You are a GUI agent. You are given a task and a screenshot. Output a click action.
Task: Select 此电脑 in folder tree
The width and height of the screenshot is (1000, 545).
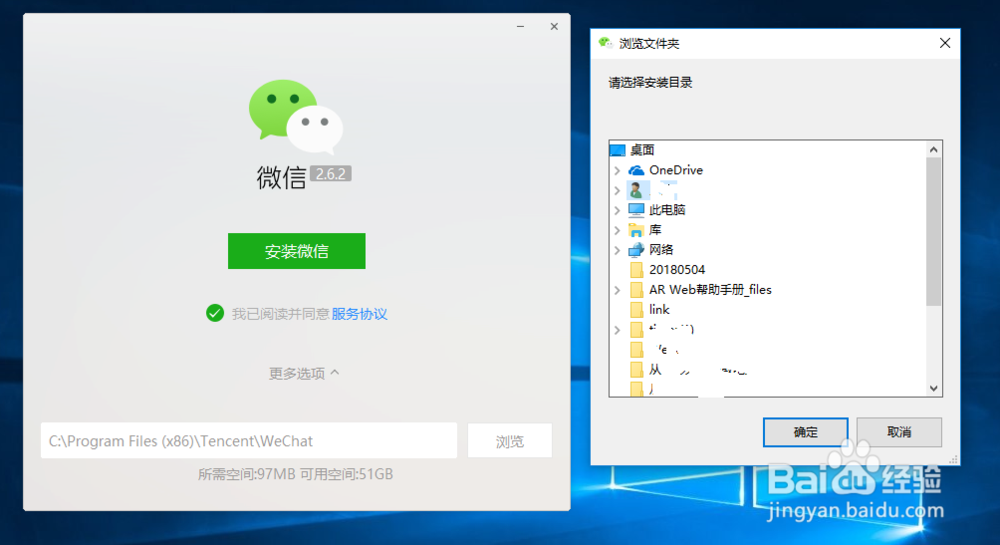[x=667, y=210]
